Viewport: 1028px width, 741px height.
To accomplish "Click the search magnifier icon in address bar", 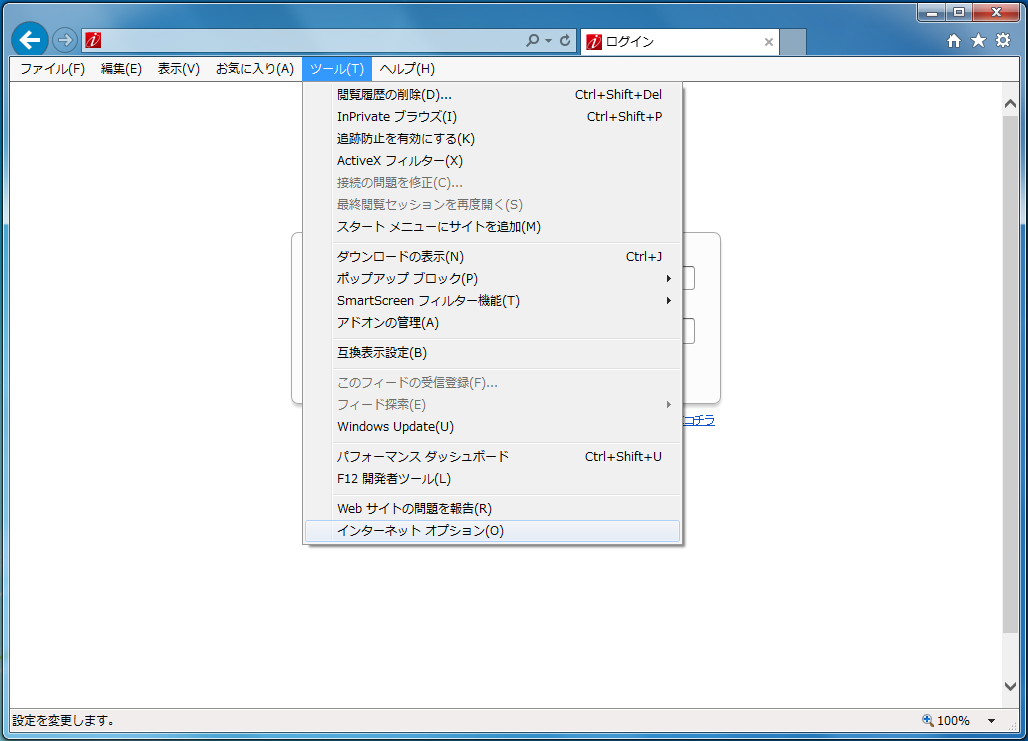I will coord(532,41).
